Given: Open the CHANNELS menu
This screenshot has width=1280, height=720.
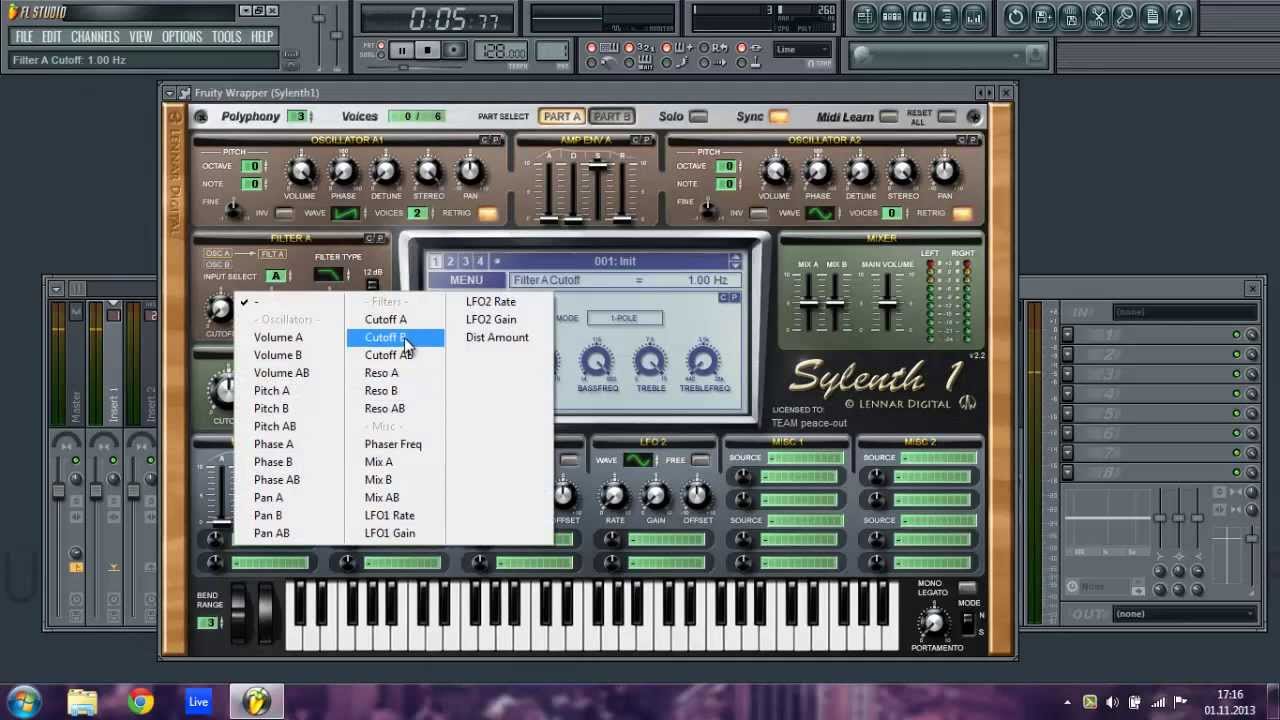Looking at the screenshot, I should click(95, 37).
